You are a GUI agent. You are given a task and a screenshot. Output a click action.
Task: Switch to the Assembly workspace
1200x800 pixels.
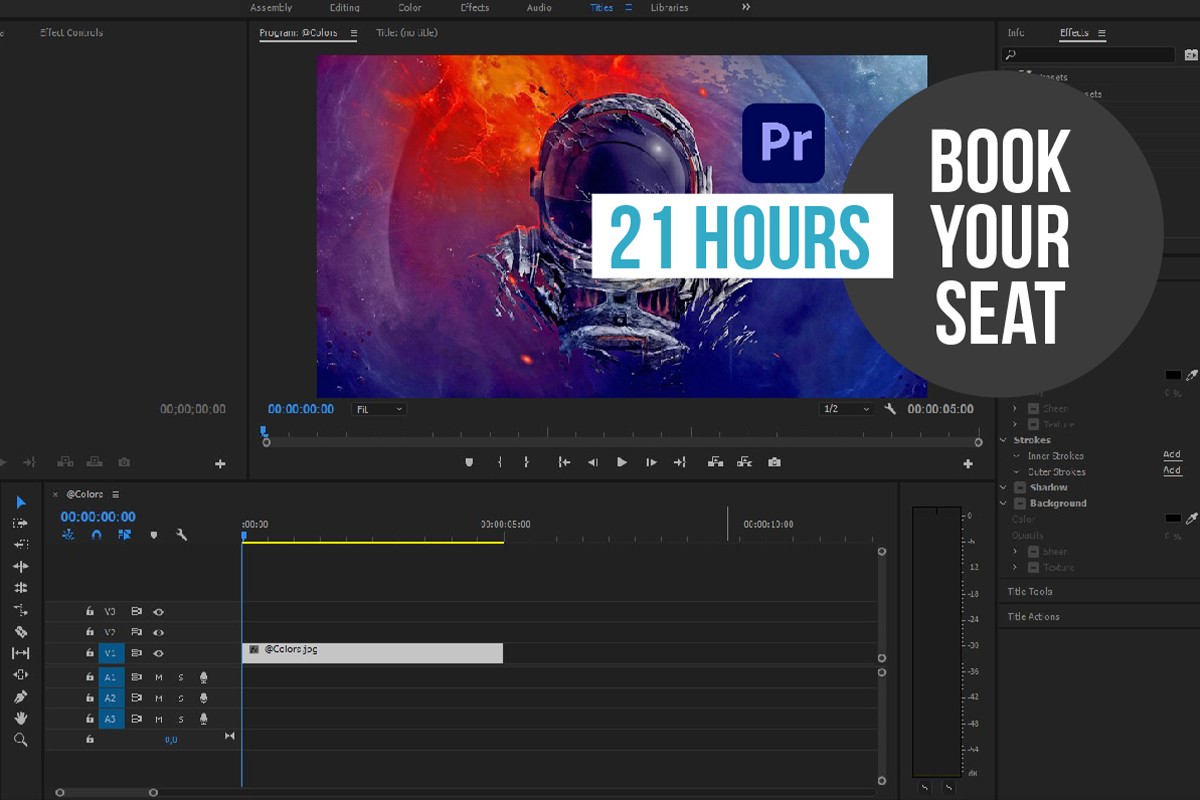coord(271,8)
